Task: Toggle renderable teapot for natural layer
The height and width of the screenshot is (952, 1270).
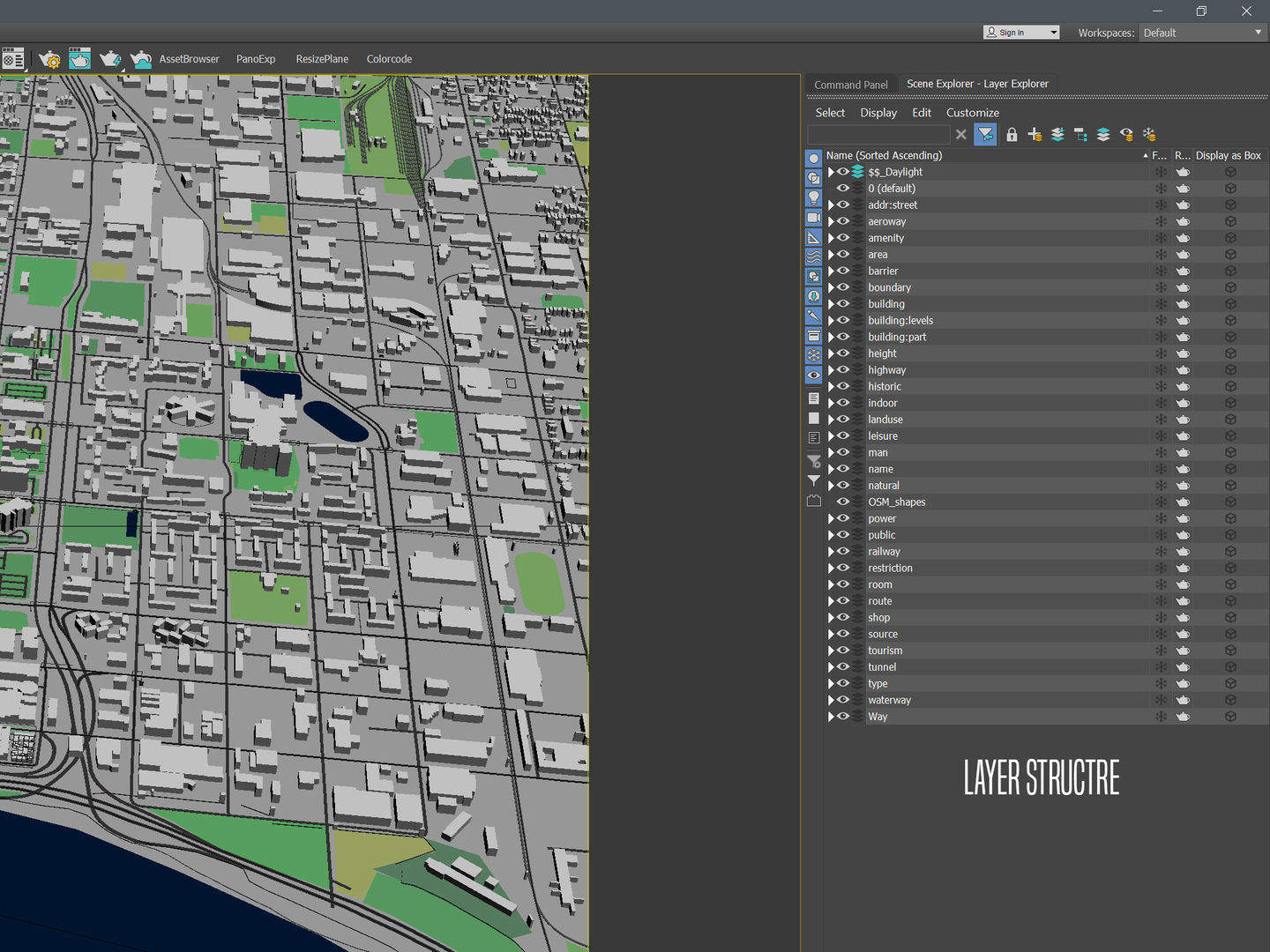Action: pyautogui.click(x=1183, y=486)
